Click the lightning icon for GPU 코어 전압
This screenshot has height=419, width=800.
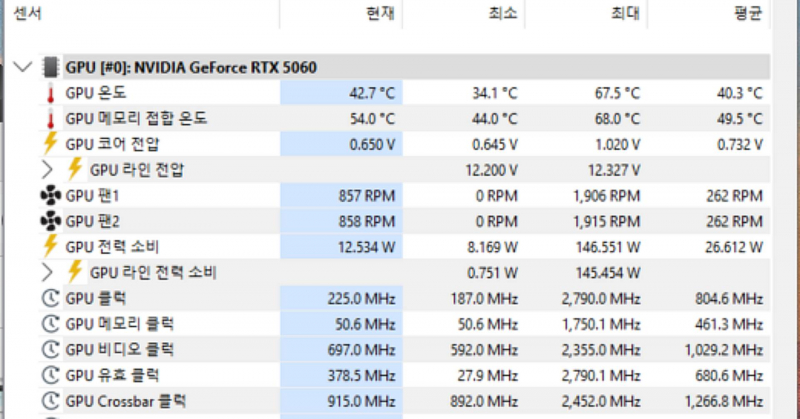(x=50, y=144)
